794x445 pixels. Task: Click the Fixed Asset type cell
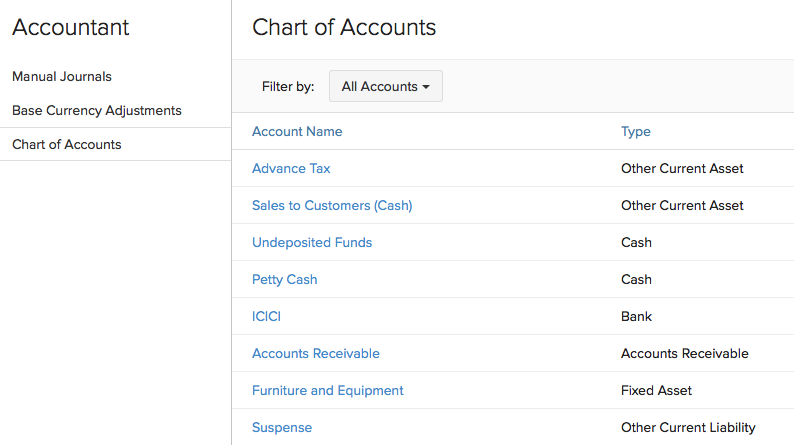(x=656, y=391)
